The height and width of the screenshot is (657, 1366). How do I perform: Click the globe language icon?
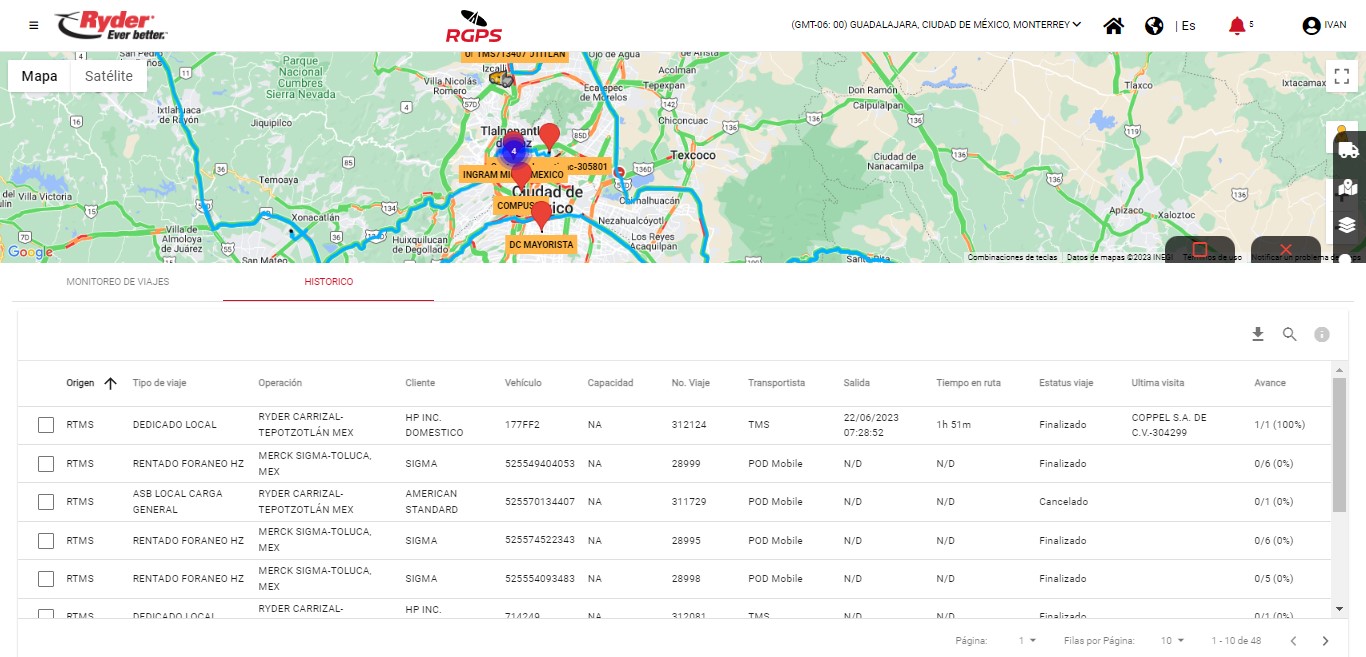pyautogui.click(x=1154, y=26)
